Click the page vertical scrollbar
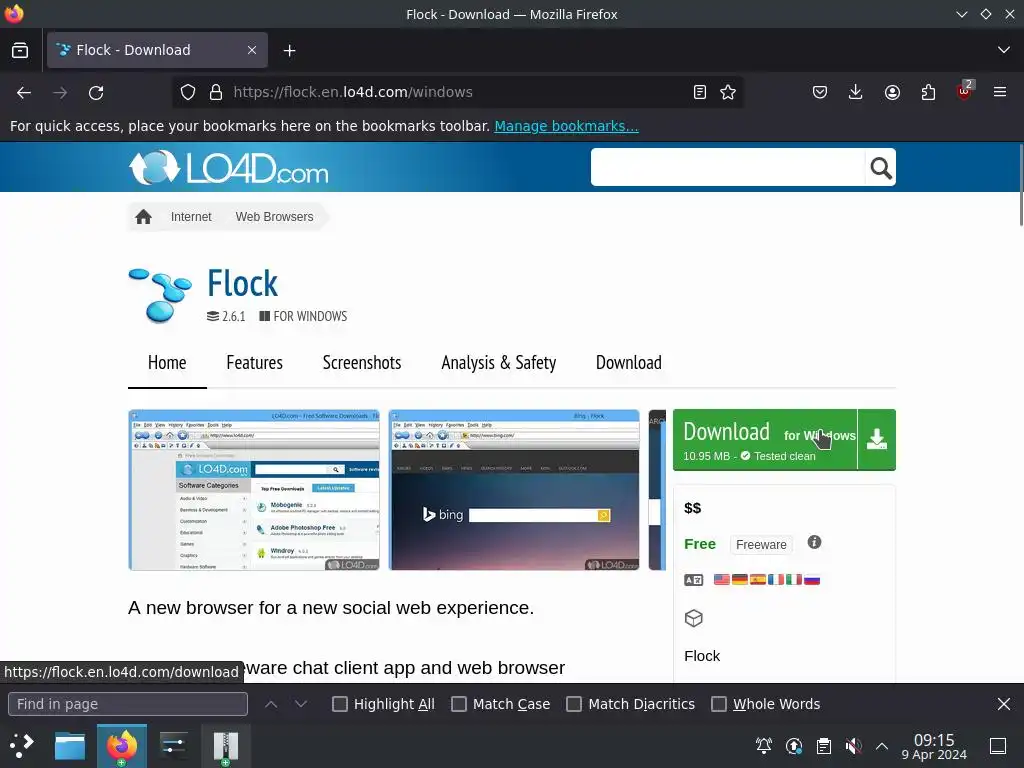Screen dimensions: 1024x768 tap(1021, 185)
